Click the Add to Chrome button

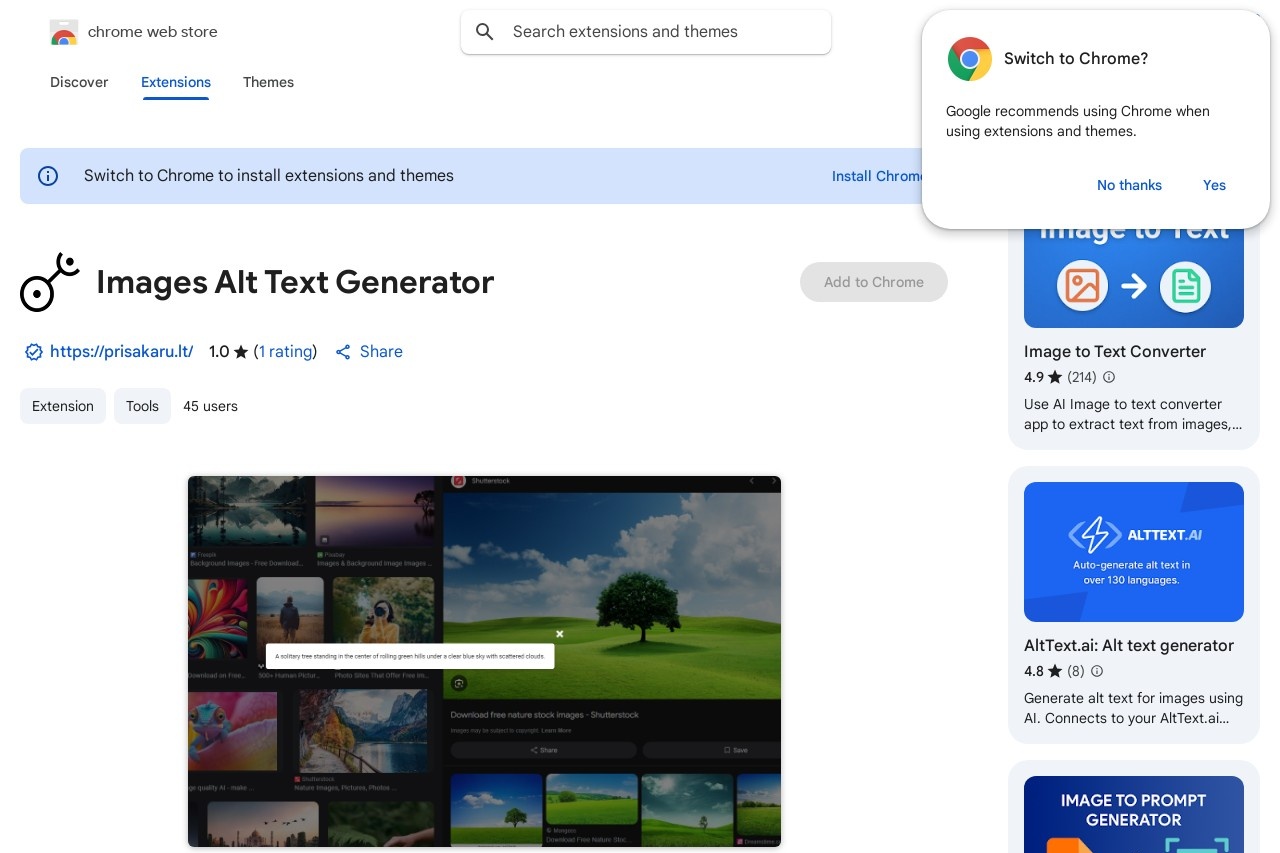pyautogui.click(x=874, y=282)
